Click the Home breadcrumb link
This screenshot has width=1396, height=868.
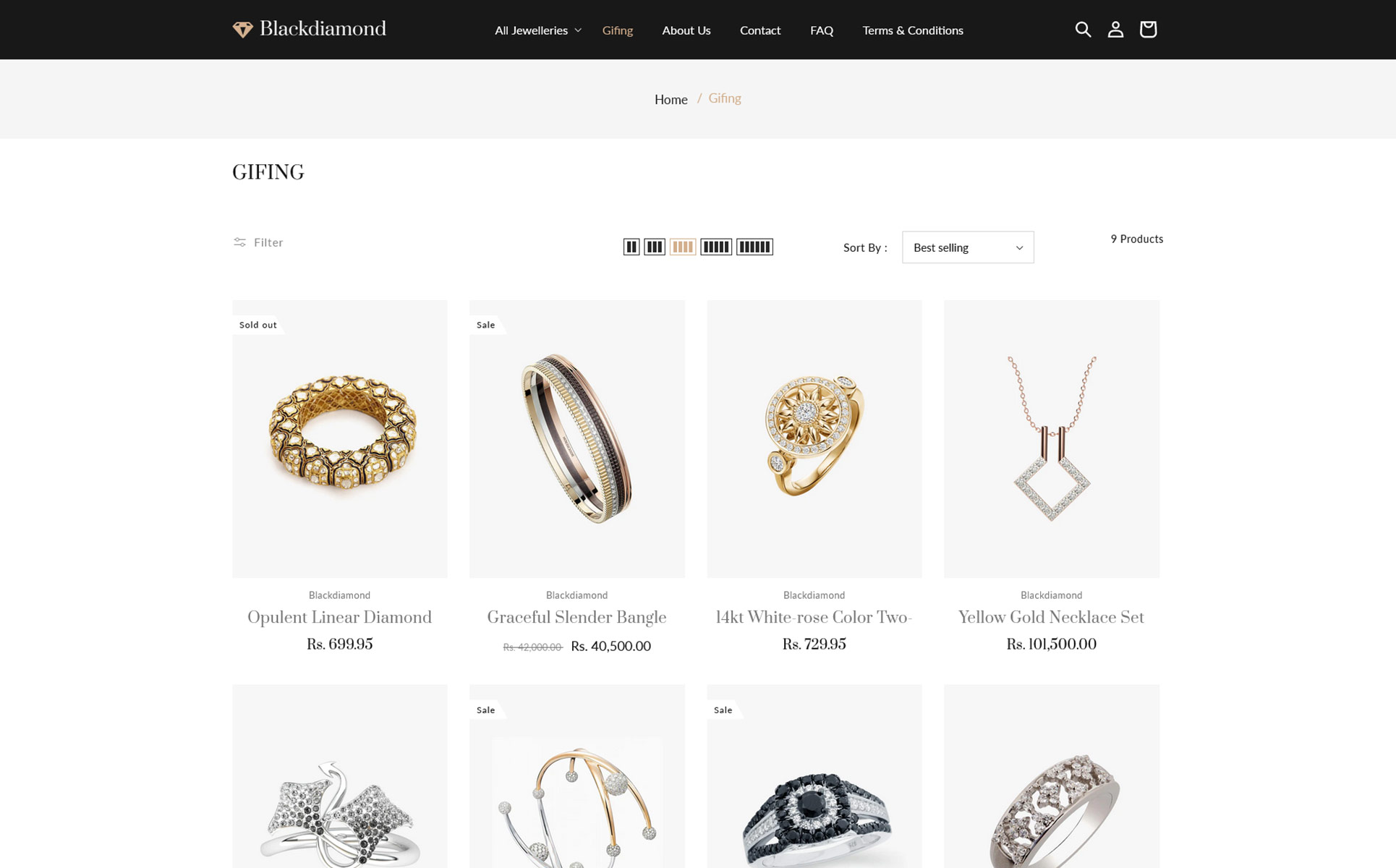click(671, 100)
